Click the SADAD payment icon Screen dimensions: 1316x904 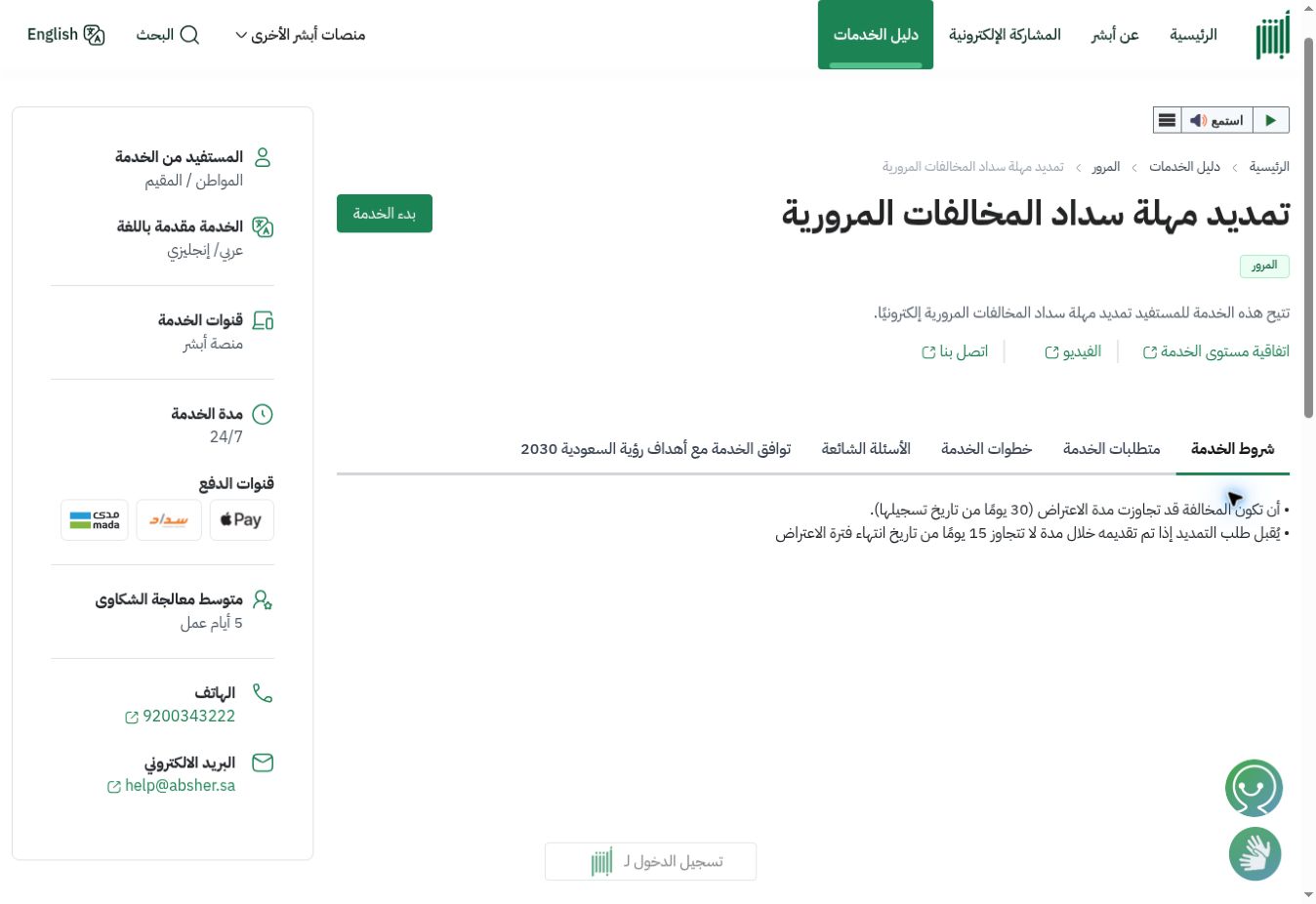(x=169, y=520)
